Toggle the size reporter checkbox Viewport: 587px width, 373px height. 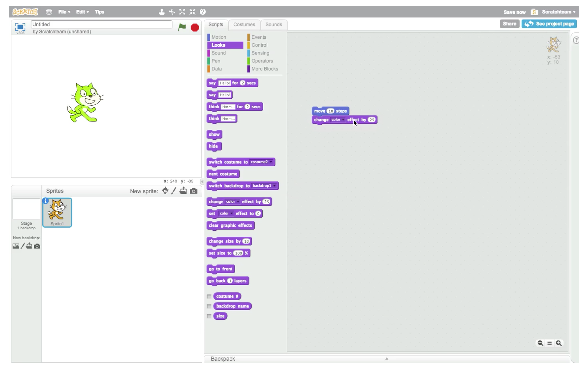209,316
